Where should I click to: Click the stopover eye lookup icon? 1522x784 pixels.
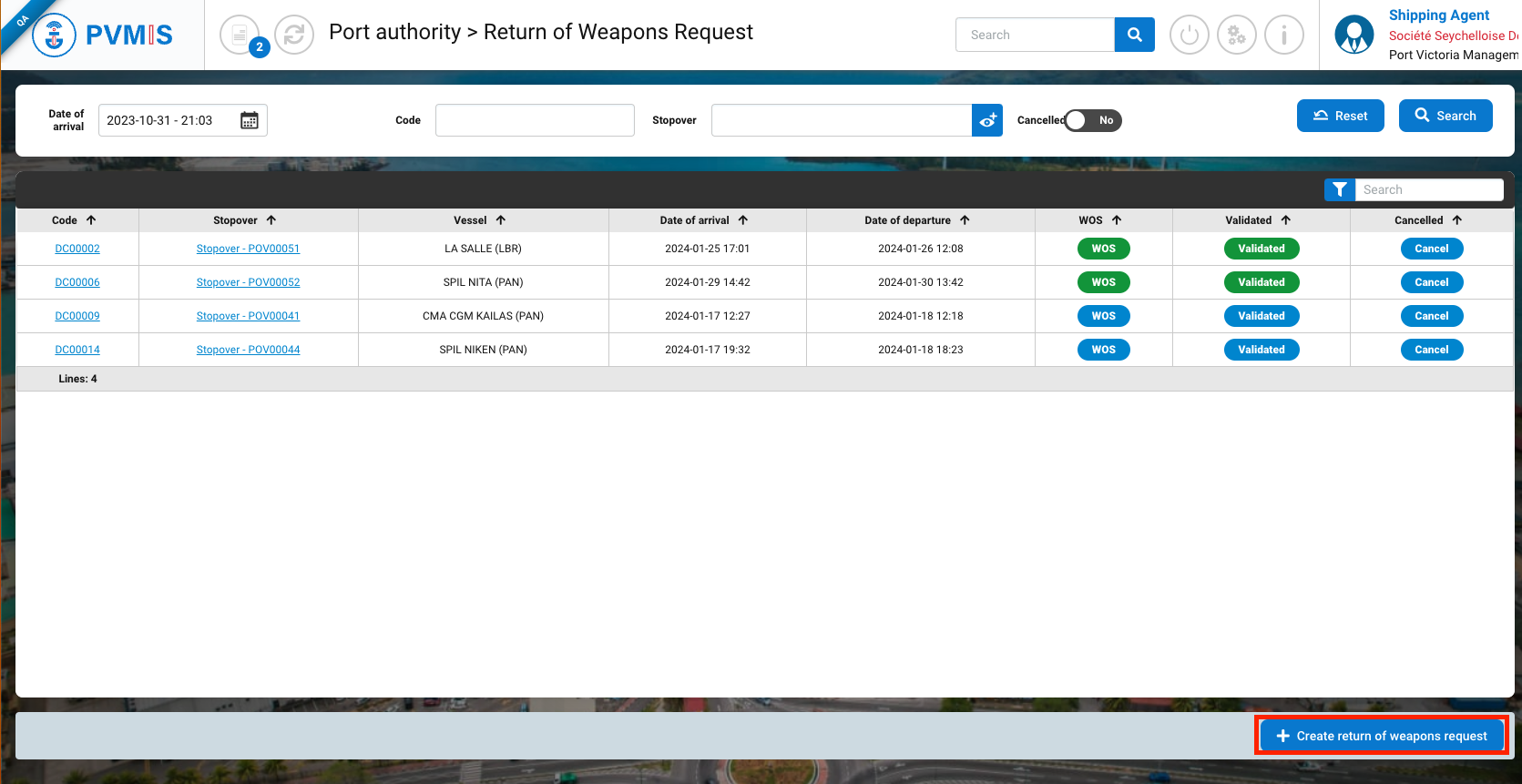click(987, 120)
